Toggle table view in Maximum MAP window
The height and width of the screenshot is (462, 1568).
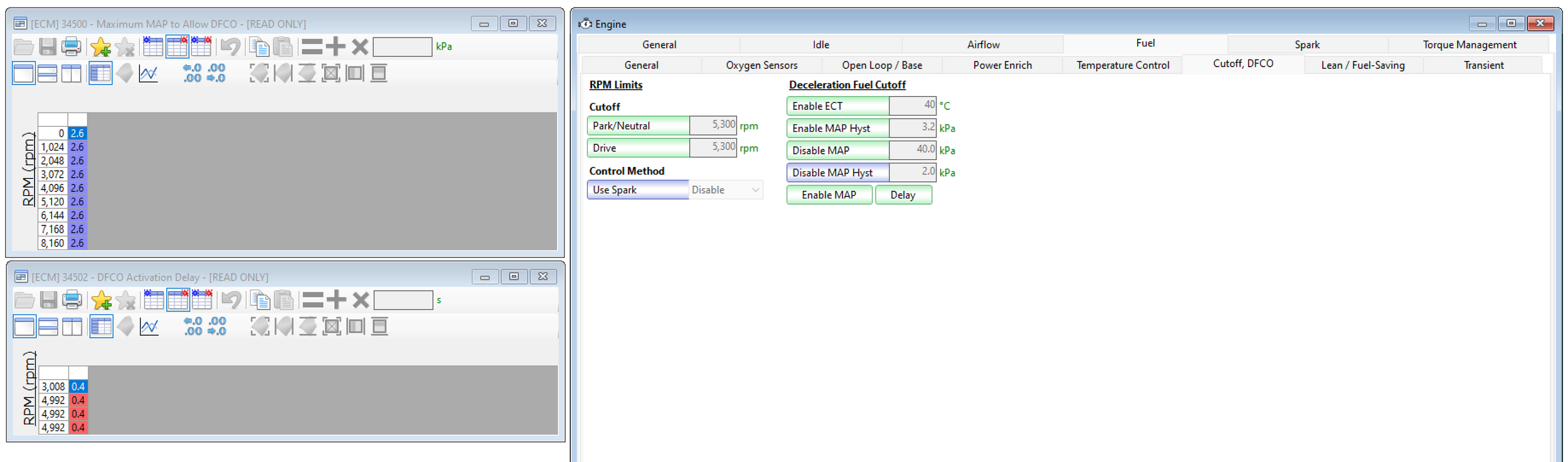[x=100, y=73]
